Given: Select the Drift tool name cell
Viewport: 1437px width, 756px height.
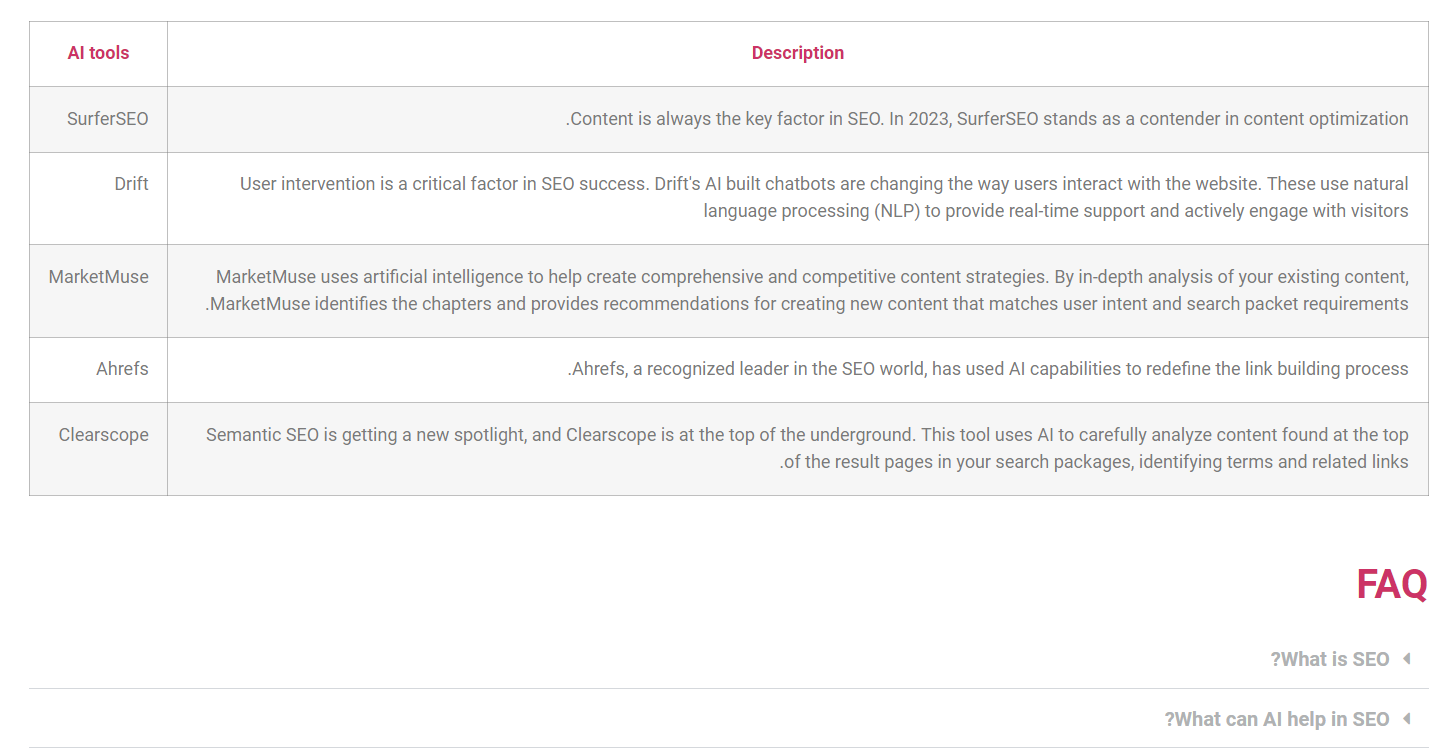Looking at the screenshot, I should (x=131, y=184).
